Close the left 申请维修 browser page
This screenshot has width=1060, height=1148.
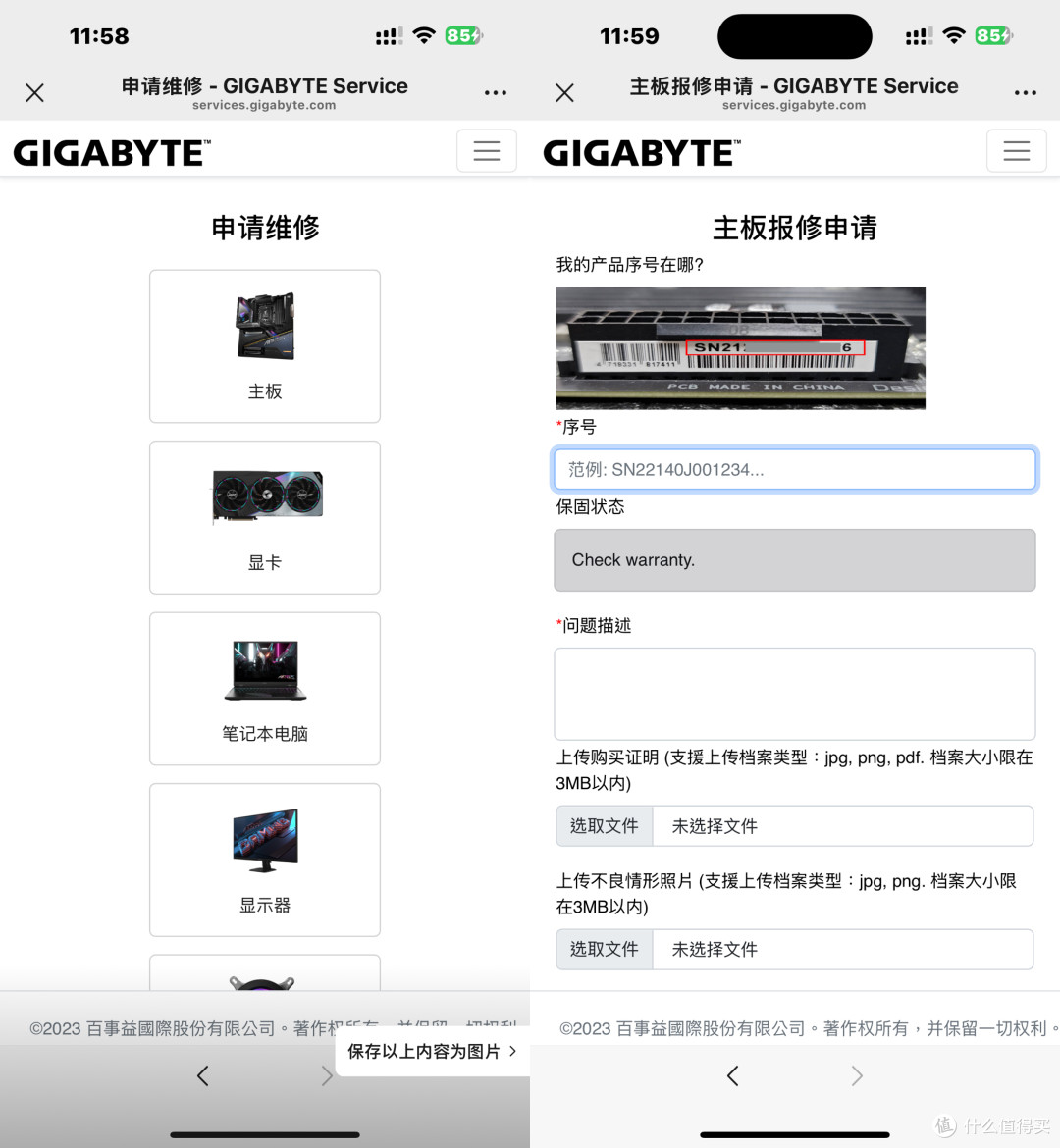34,93
